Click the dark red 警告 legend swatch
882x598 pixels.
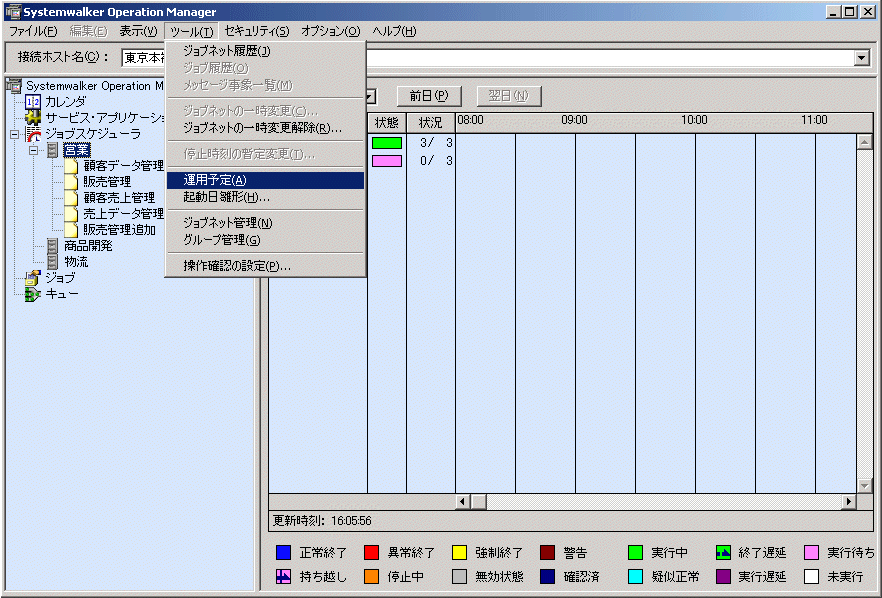(547, 552)
